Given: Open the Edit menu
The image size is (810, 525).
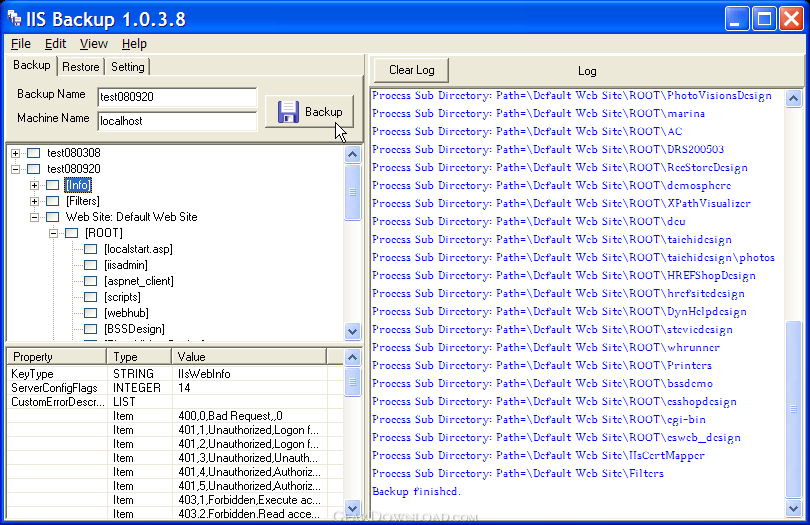Looking at the screenshot, I should click(x=55, y=44).
